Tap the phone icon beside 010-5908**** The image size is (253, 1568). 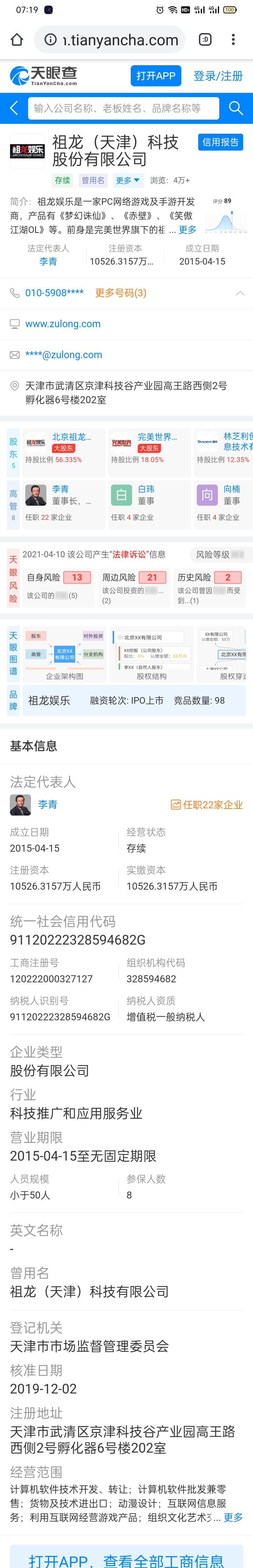pyautogui.click(x=15, y=293)
